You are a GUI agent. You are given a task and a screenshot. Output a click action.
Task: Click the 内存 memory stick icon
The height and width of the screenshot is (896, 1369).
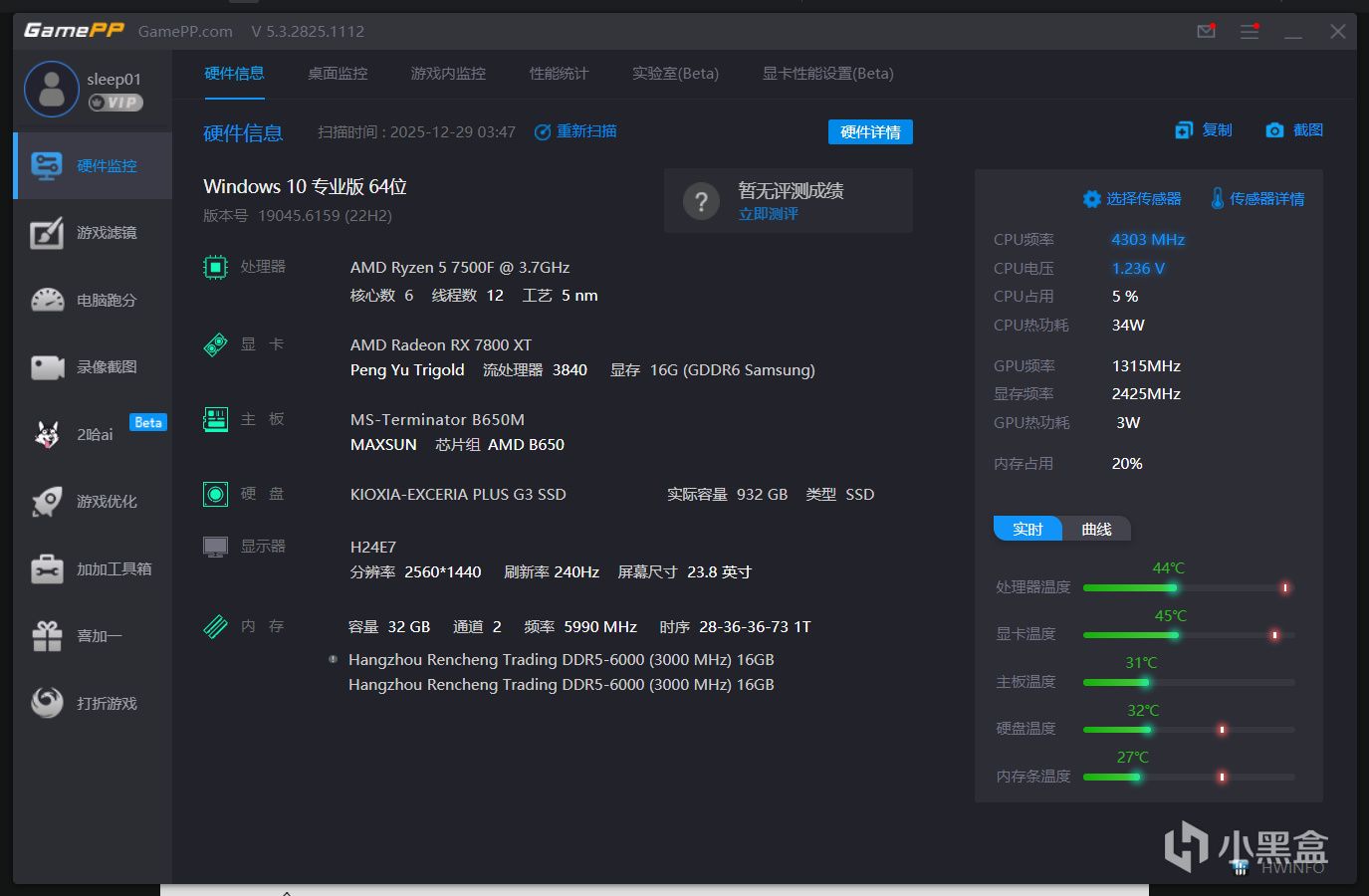[215, 626]
